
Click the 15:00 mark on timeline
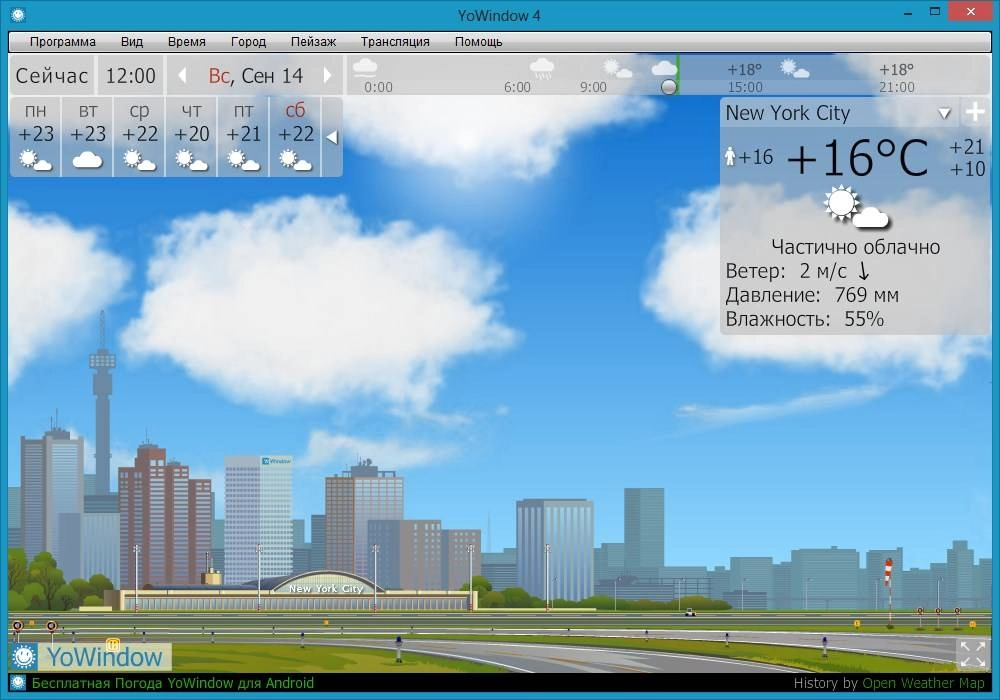745,87
